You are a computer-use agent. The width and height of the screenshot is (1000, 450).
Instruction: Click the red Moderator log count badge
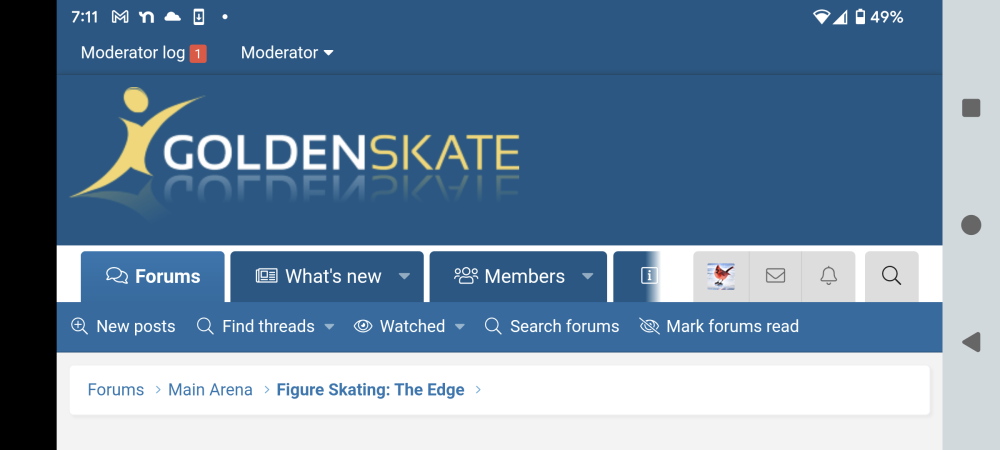(198, 54)
